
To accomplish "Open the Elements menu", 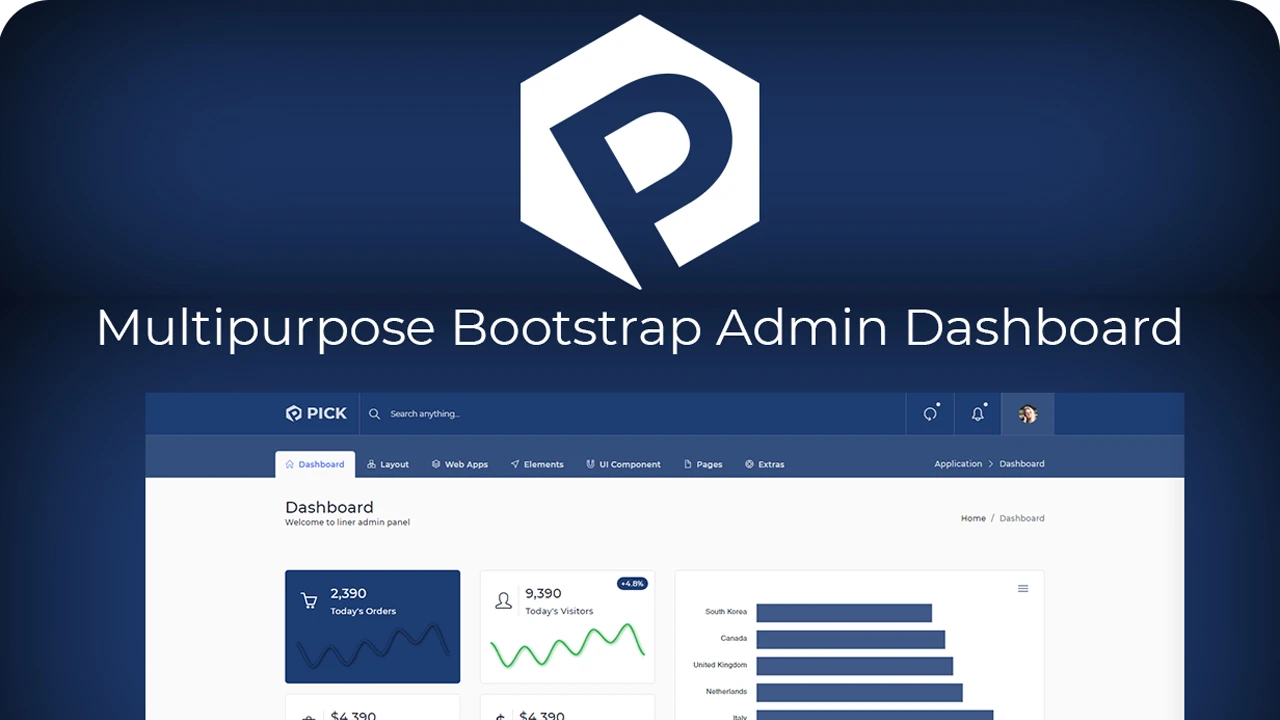I will point(537,464).
